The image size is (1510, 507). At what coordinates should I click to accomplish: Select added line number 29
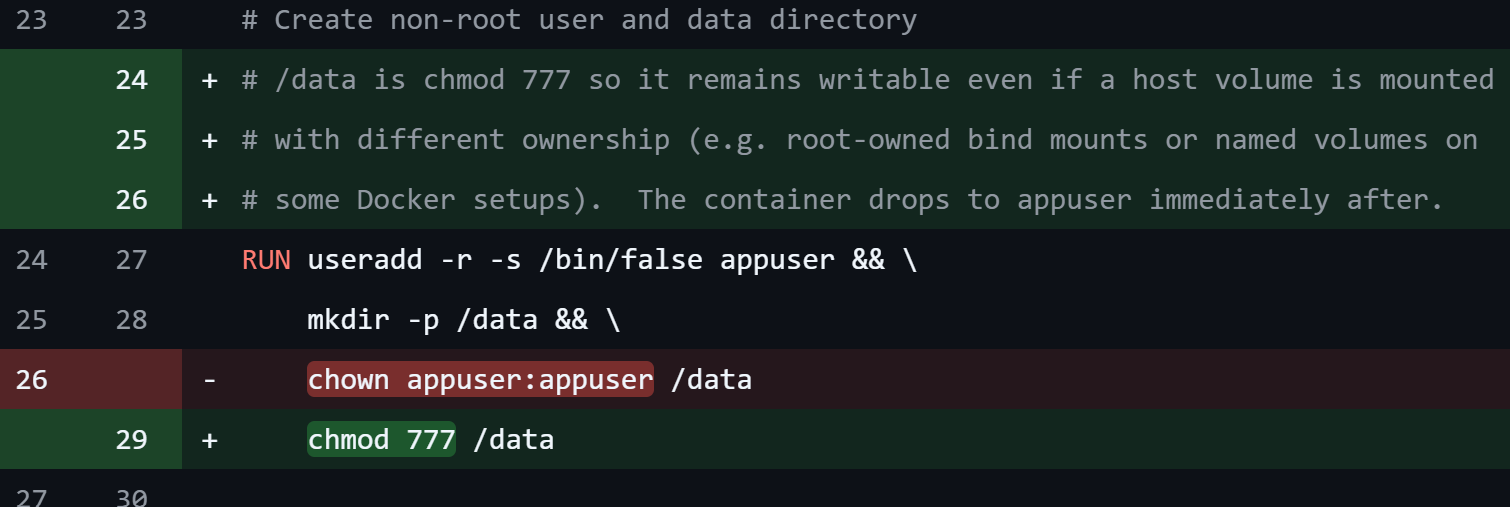click(x=131, y=440)
